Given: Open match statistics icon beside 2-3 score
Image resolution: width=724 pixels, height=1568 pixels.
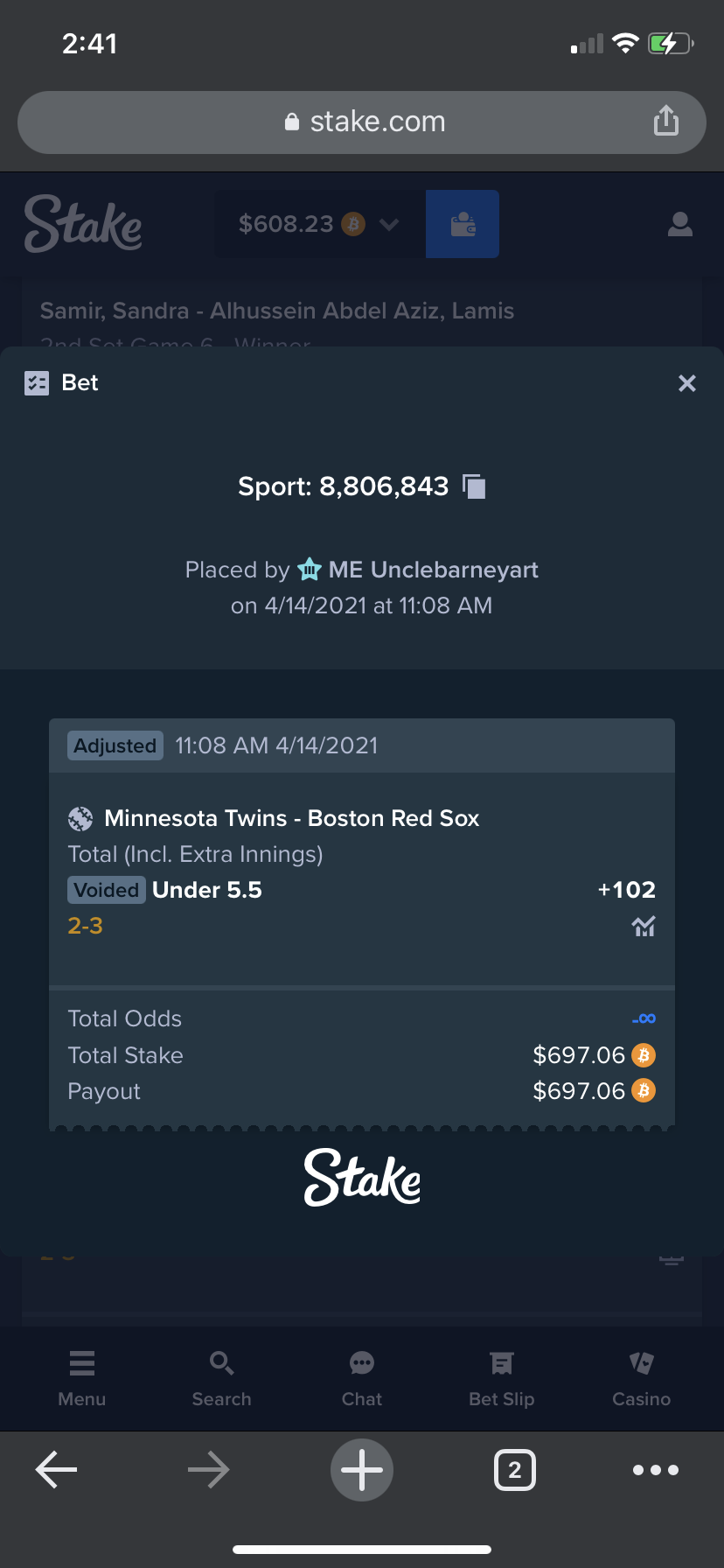Looking at the screenshot, I should [x=644, y=926].
